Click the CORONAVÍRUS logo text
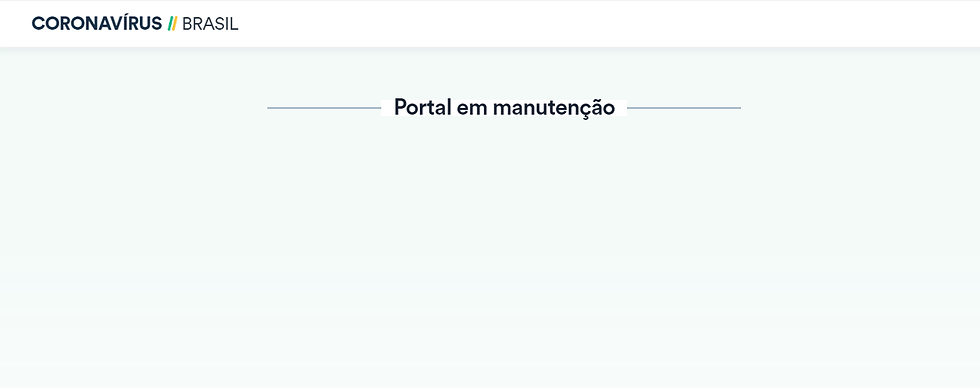The width and height of the screenshot is (980, 388). [x=97, y=23]
